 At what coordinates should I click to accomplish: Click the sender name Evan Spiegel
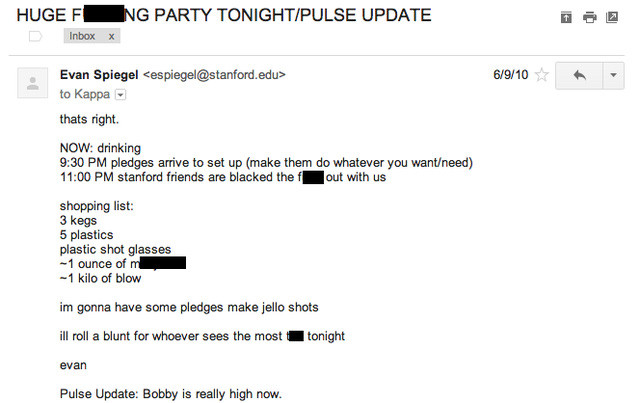point(100,74)
